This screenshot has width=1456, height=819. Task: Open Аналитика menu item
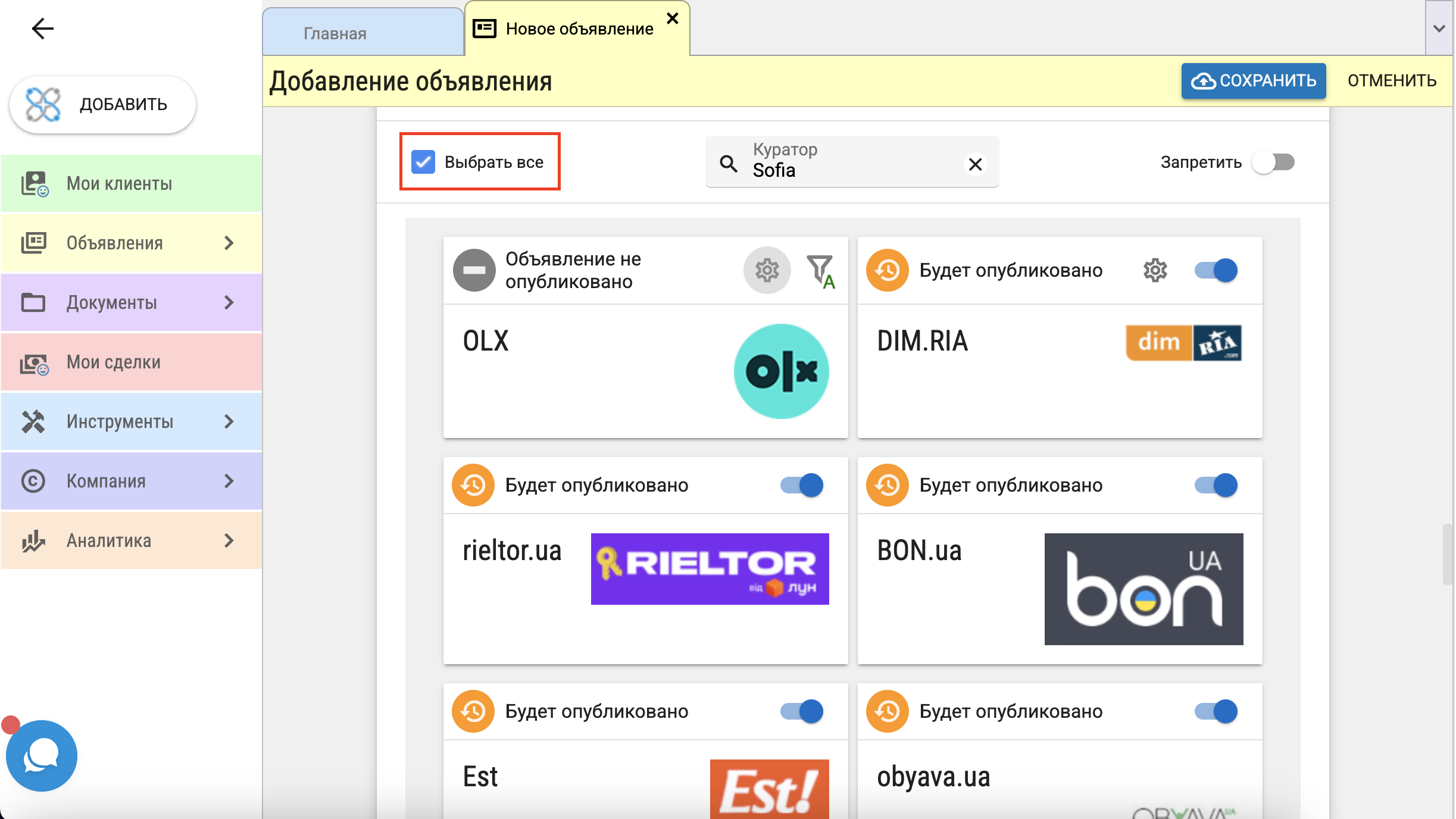coord(131,540)
